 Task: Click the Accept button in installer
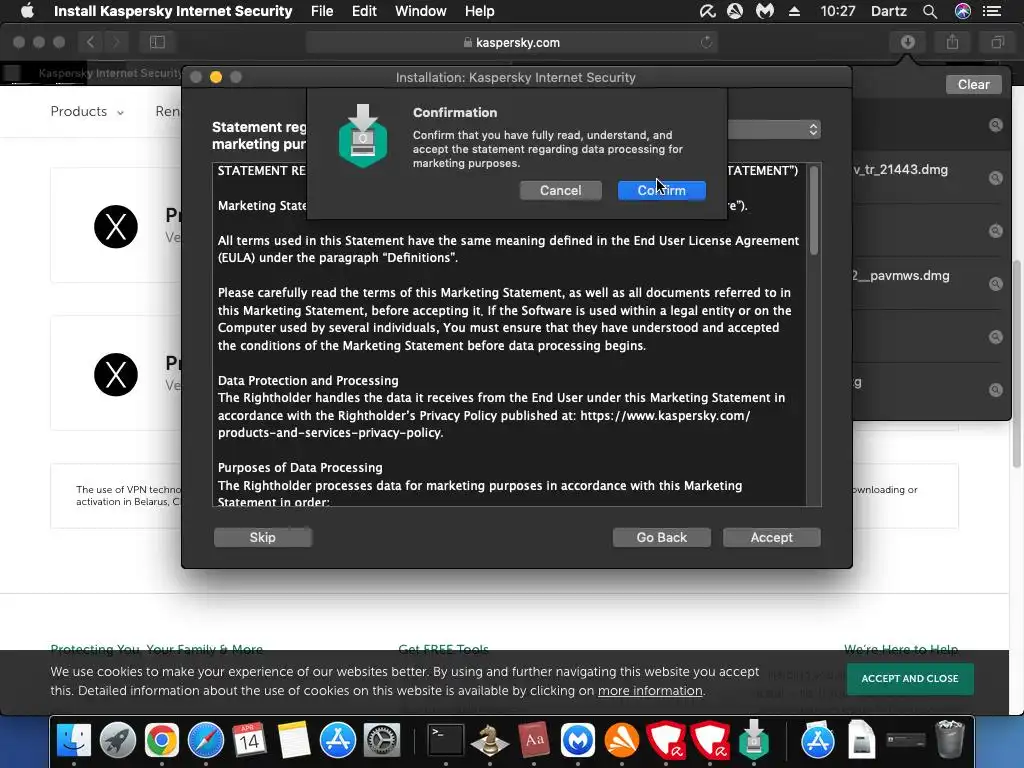771,537
